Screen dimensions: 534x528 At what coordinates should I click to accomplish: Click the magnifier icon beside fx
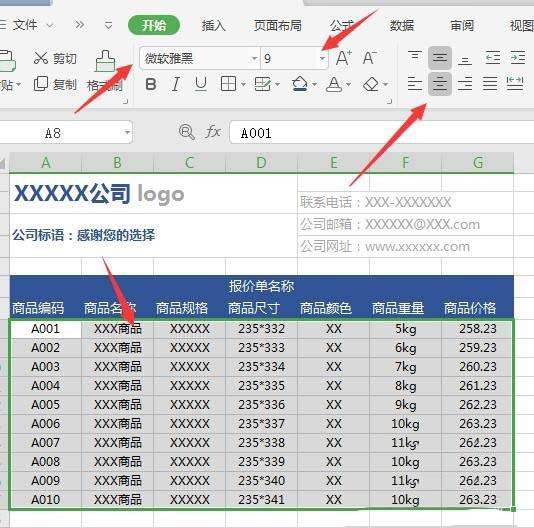[x=187, y=132]
